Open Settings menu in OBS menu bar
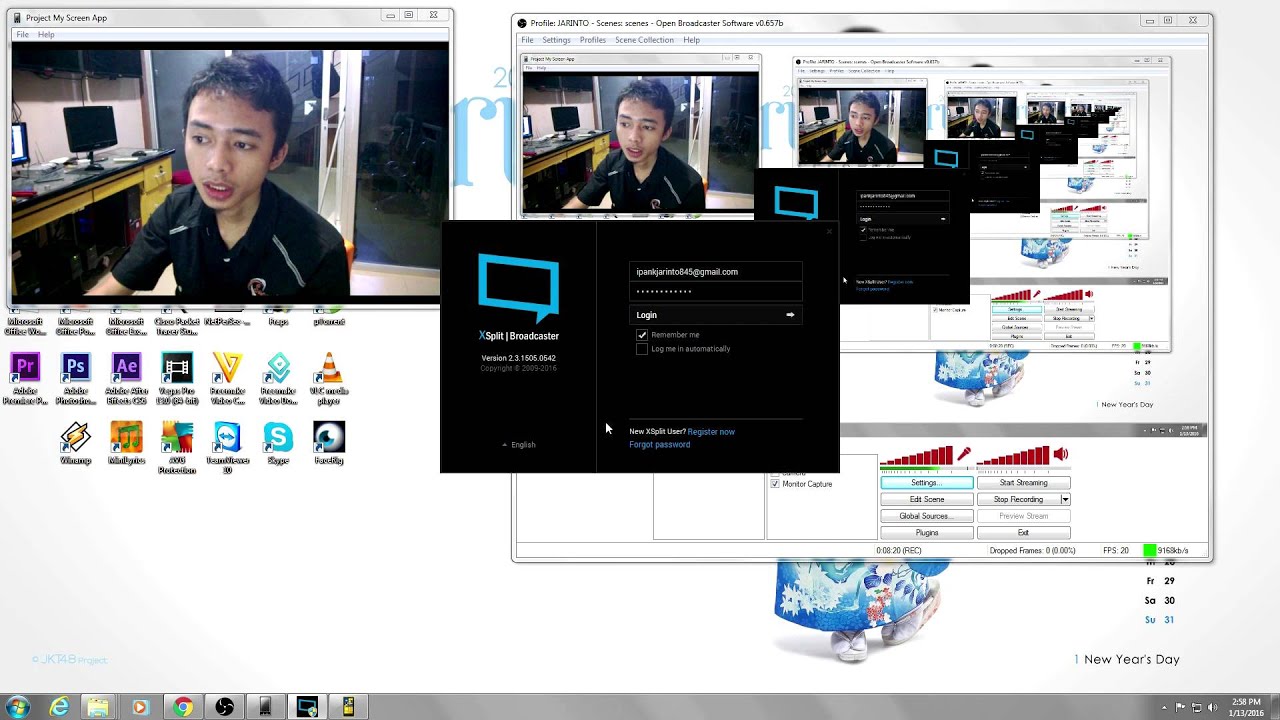 click(x=556, y=40)
